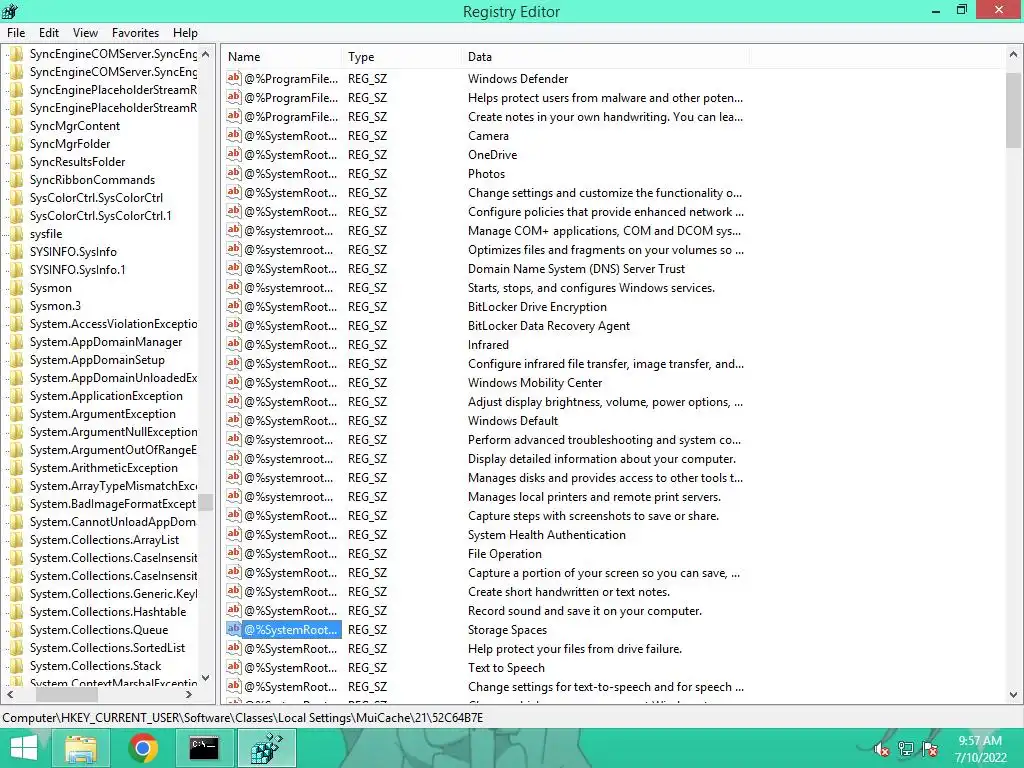1024x768 pixels.
Task: Select the Sysmon key
Action: click(x=50, y=287)
